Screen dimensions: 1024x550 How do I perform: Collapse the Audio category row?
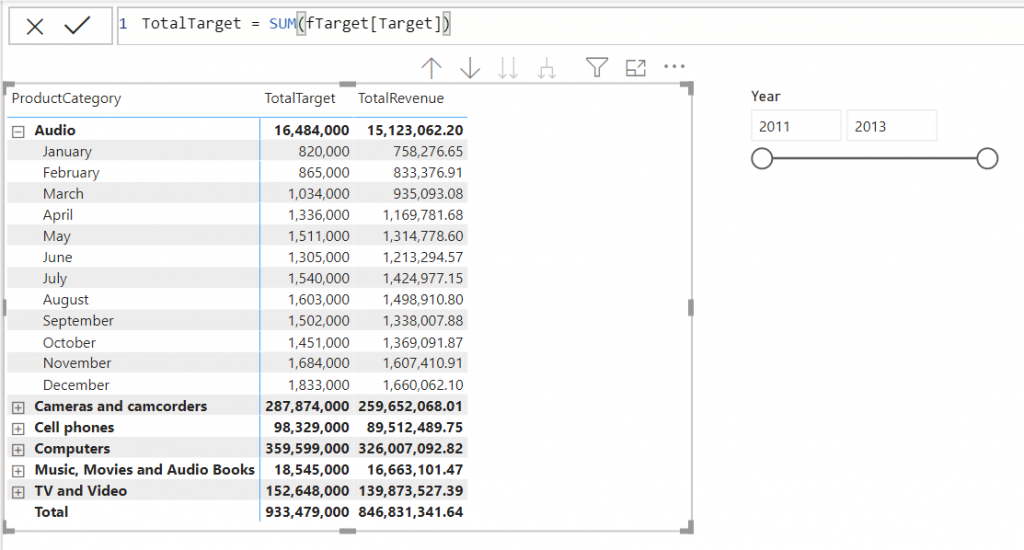(18, 131)
